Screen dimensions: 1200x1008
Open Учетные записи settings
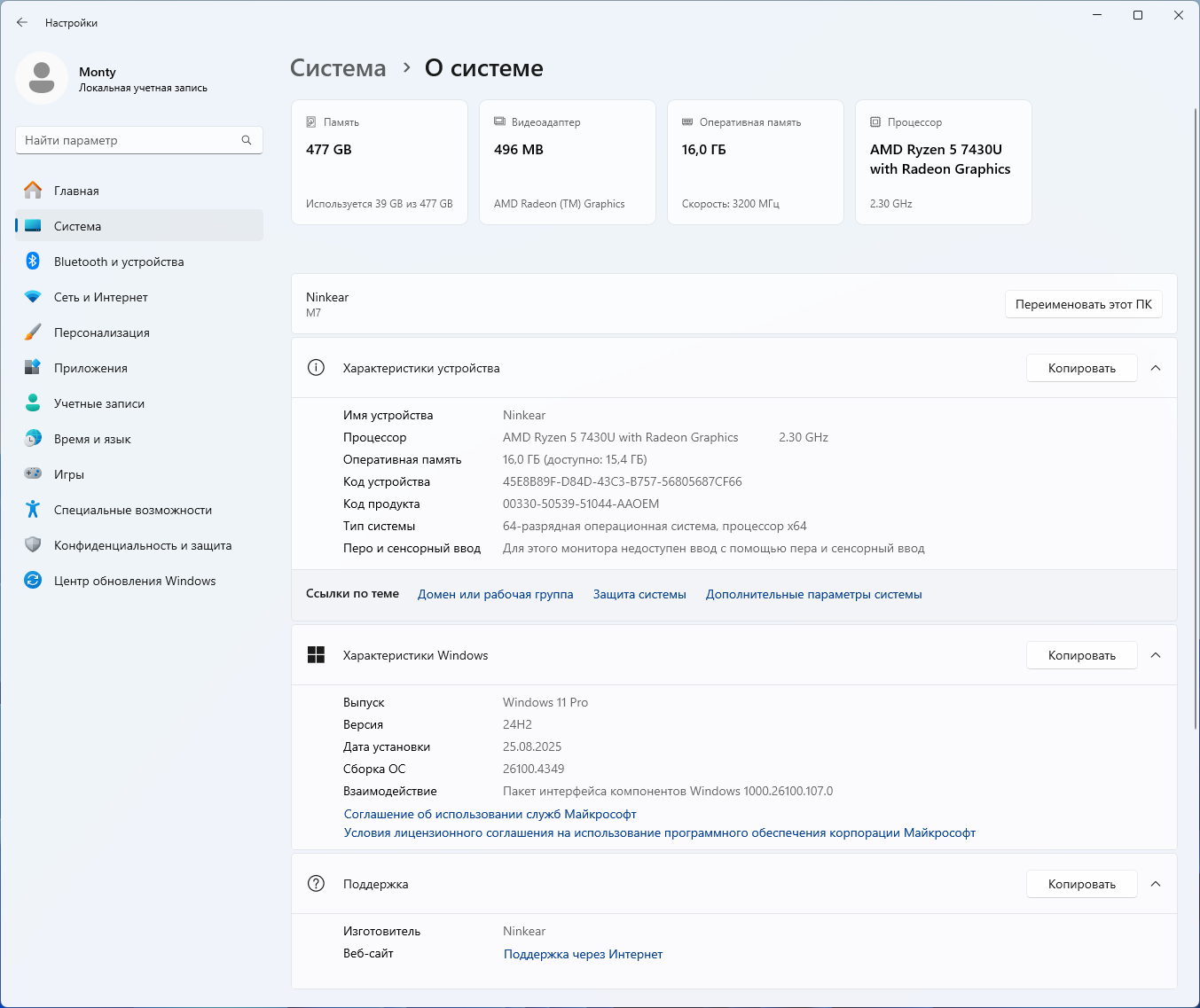coord(139,403)
